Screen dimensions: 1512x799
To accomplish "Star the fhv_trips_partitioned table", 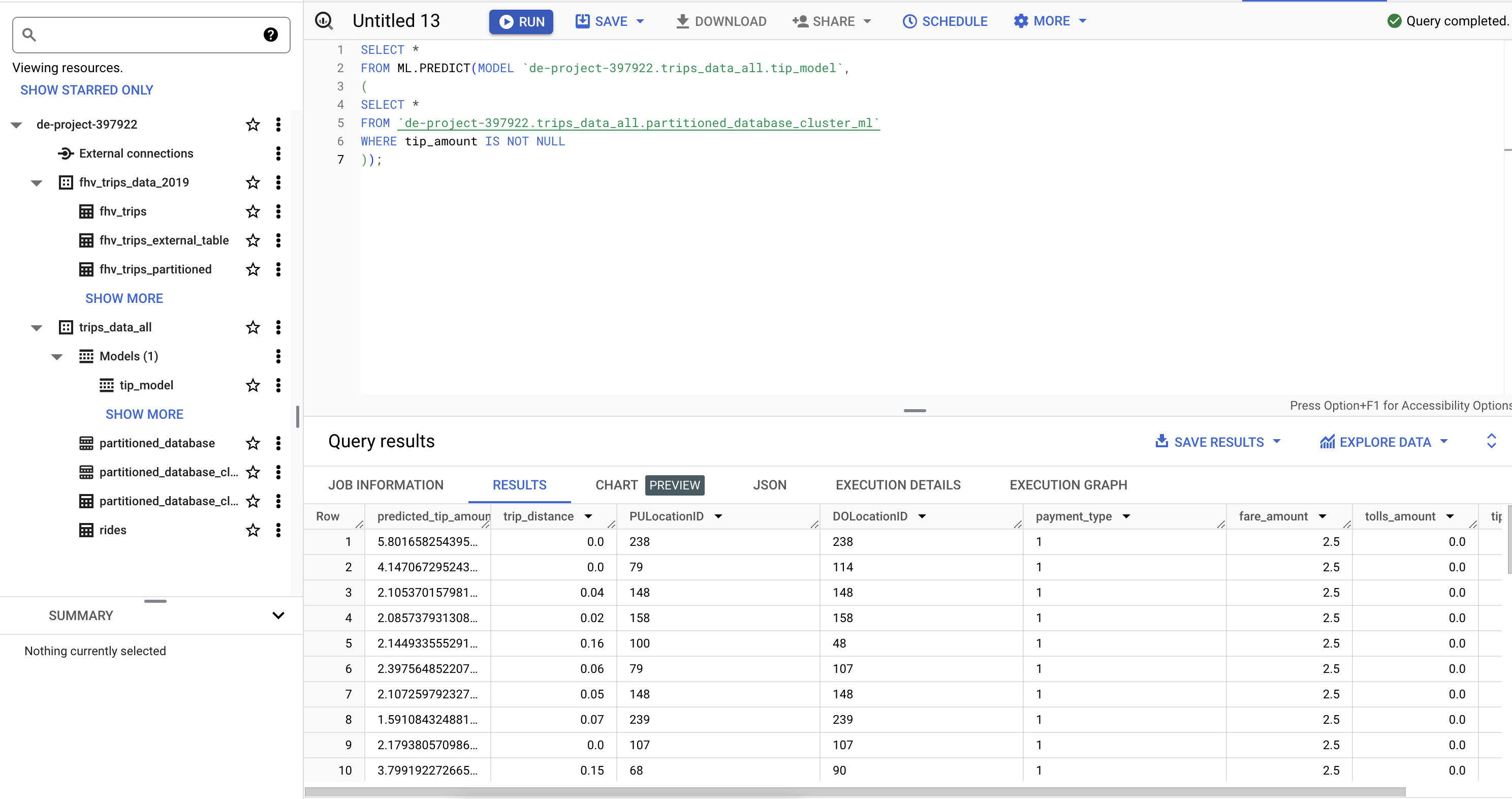I will (x=253, y=269).
